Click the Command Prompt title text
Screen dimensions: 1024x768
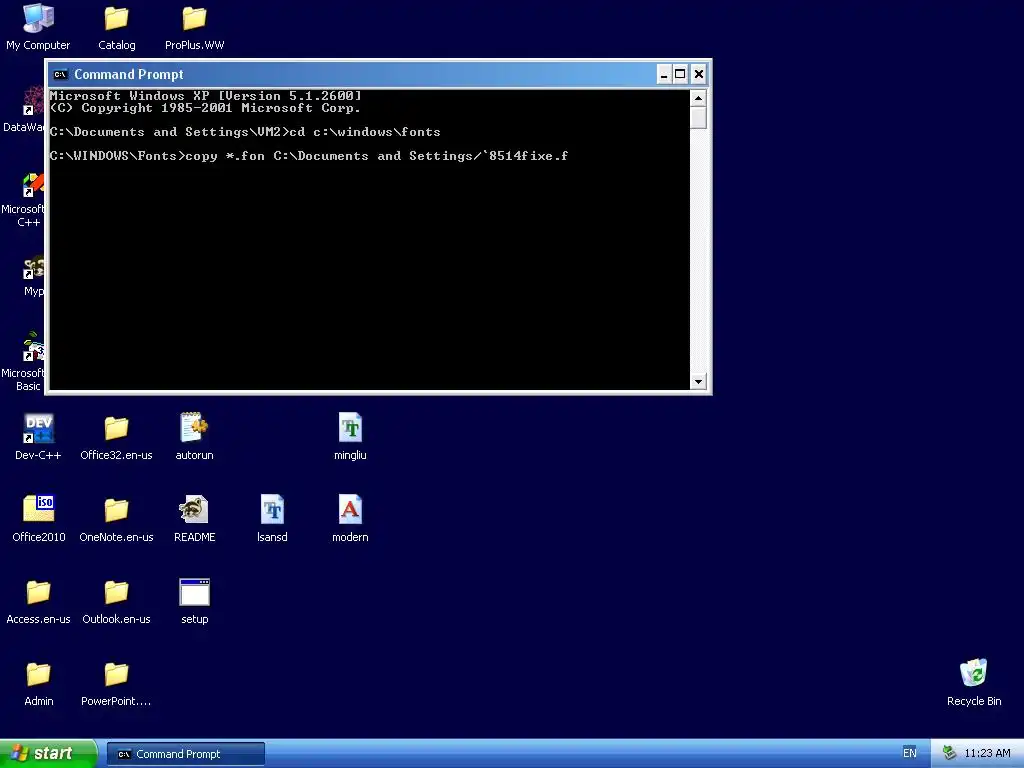(129, 74)
